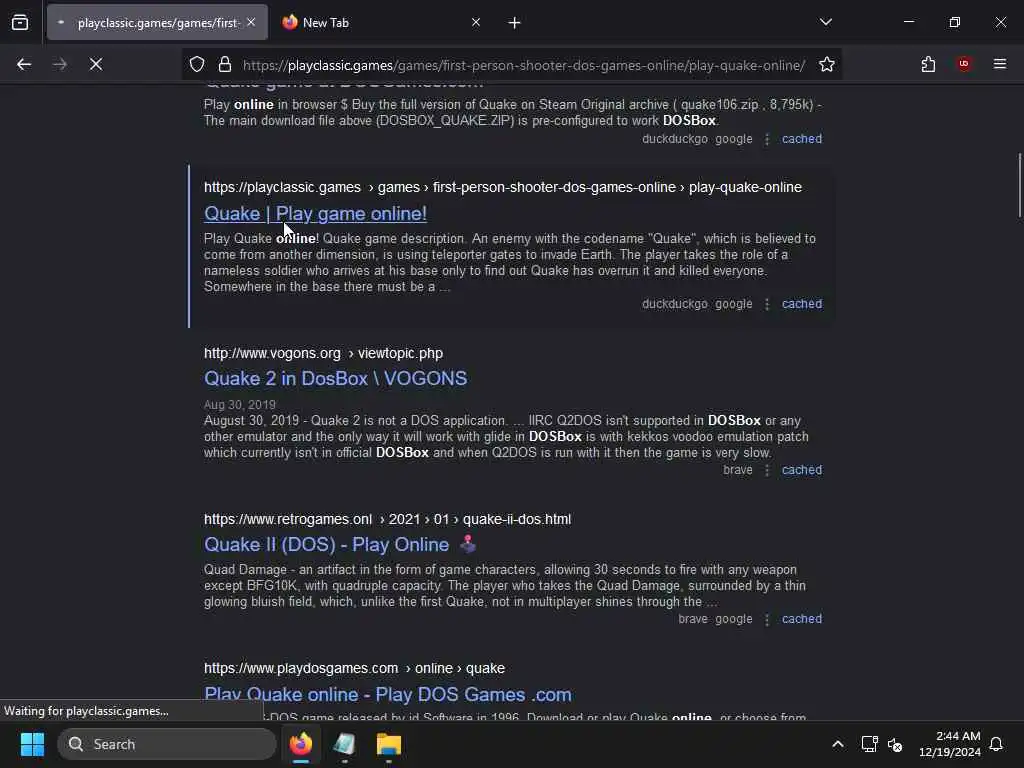Open cached link for VOGONS result
The image size is (1024, 768).
802,470
